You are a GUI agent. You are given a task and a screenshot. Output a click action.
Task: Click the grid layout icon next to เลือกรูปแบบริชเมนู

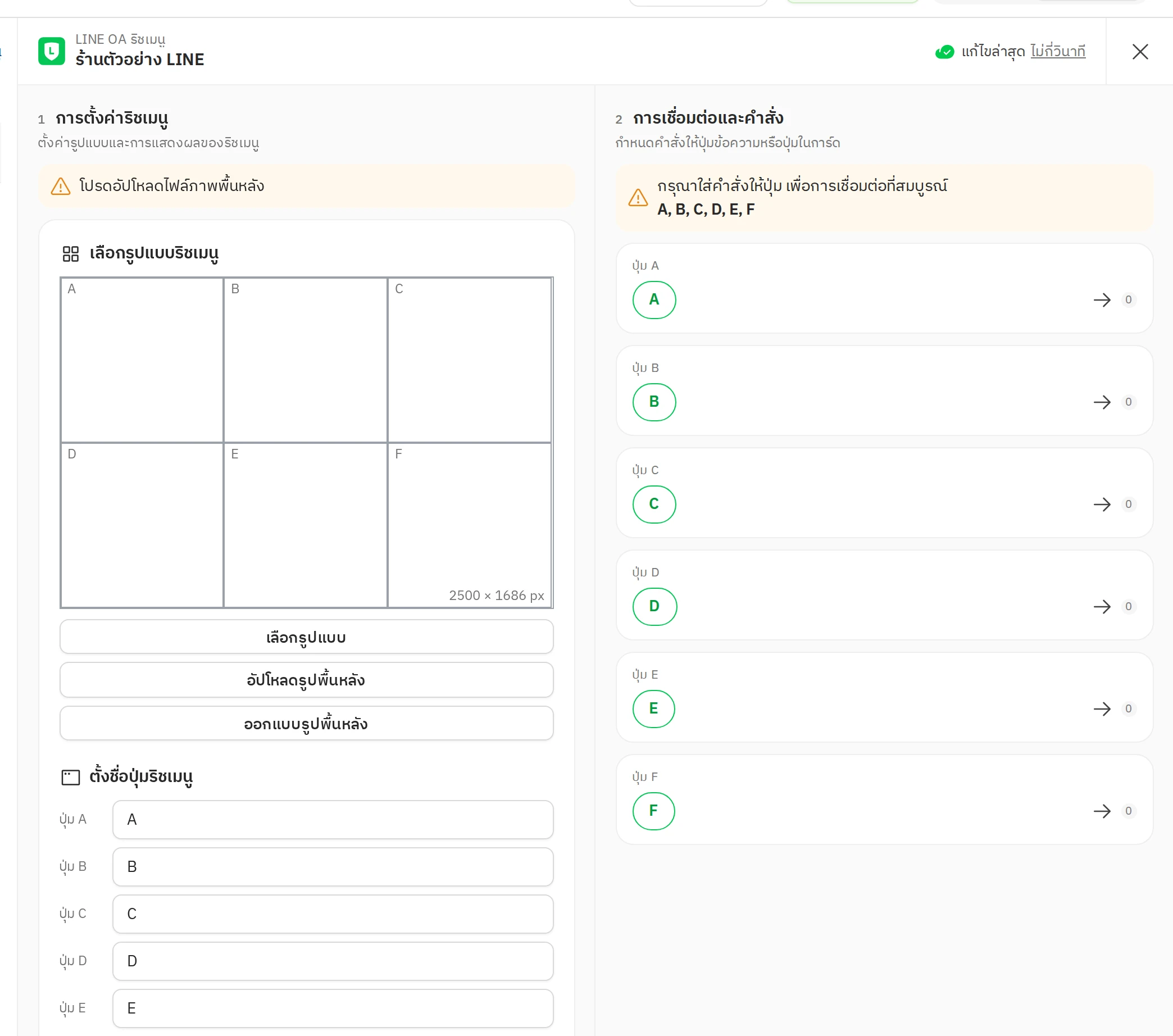point(71,254)
